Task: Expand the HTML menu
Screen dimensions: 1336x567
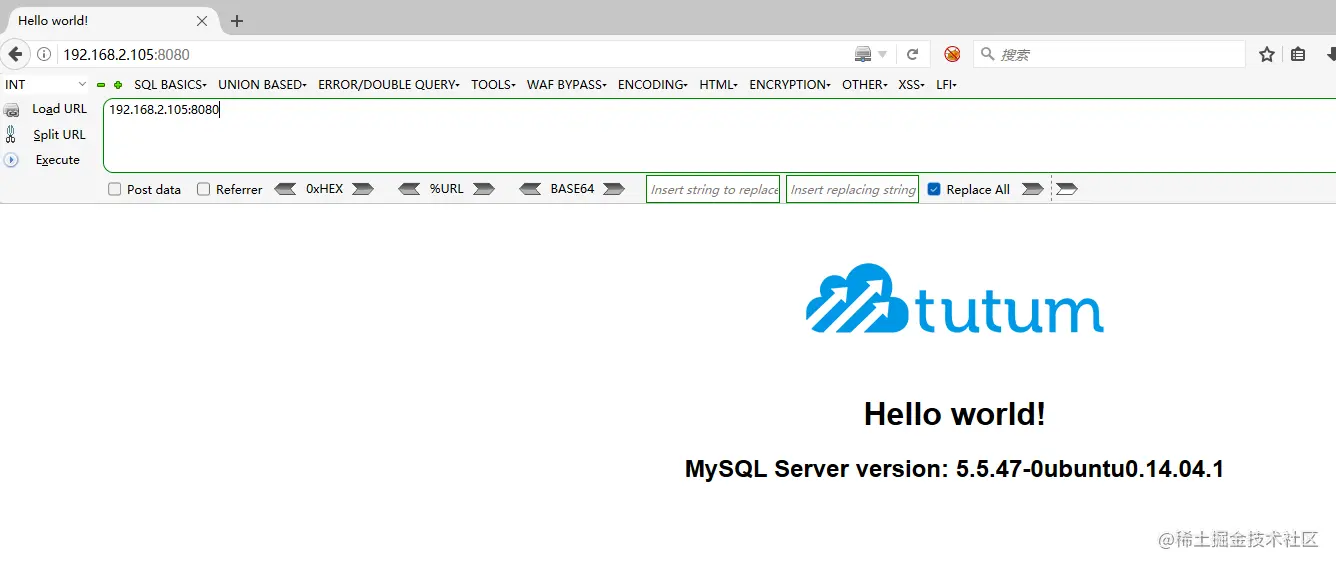Action: [x=719, y=85]
